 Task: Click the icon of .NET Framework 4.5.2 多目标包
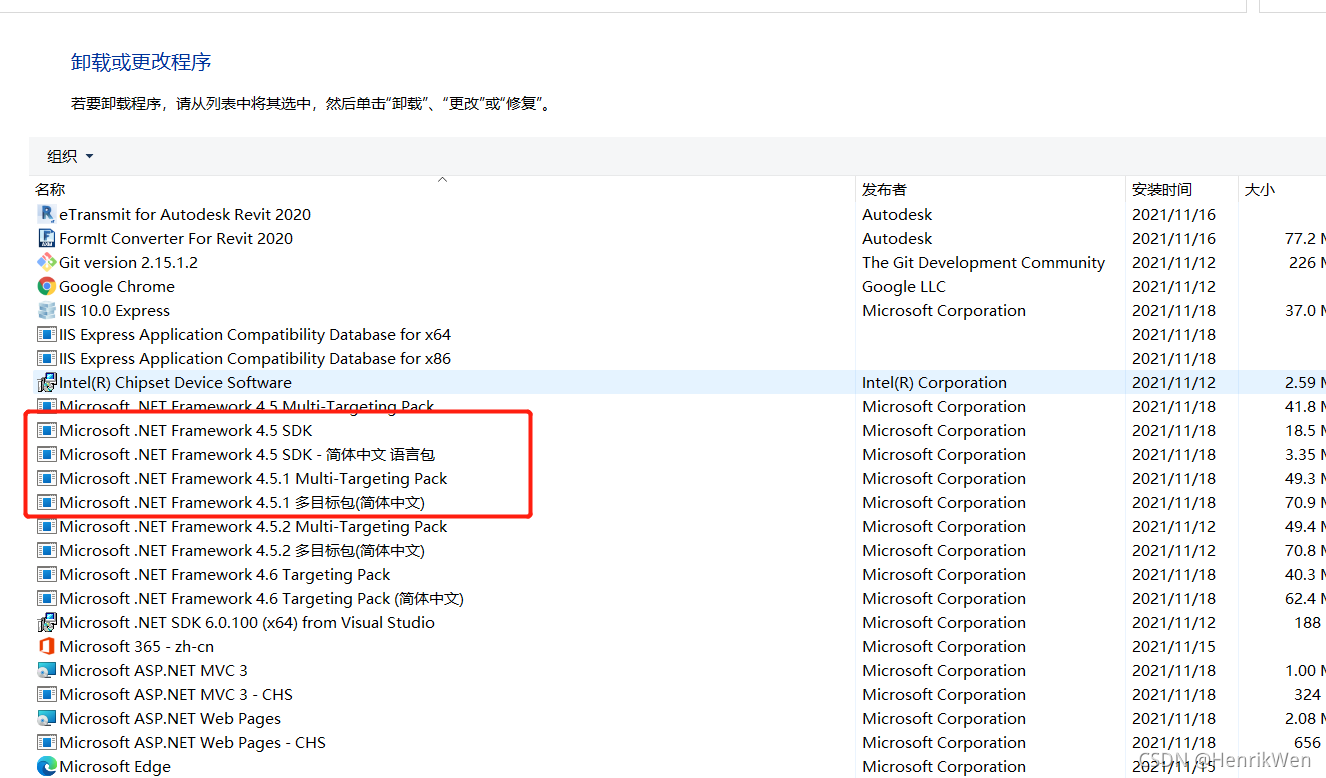(x=46, y=550)
